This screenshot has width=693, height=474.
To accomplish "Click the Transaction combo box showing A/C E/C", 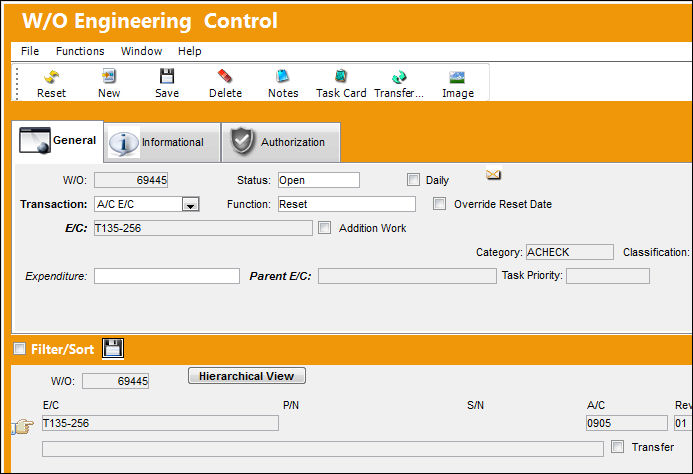I will click(147, 204).
